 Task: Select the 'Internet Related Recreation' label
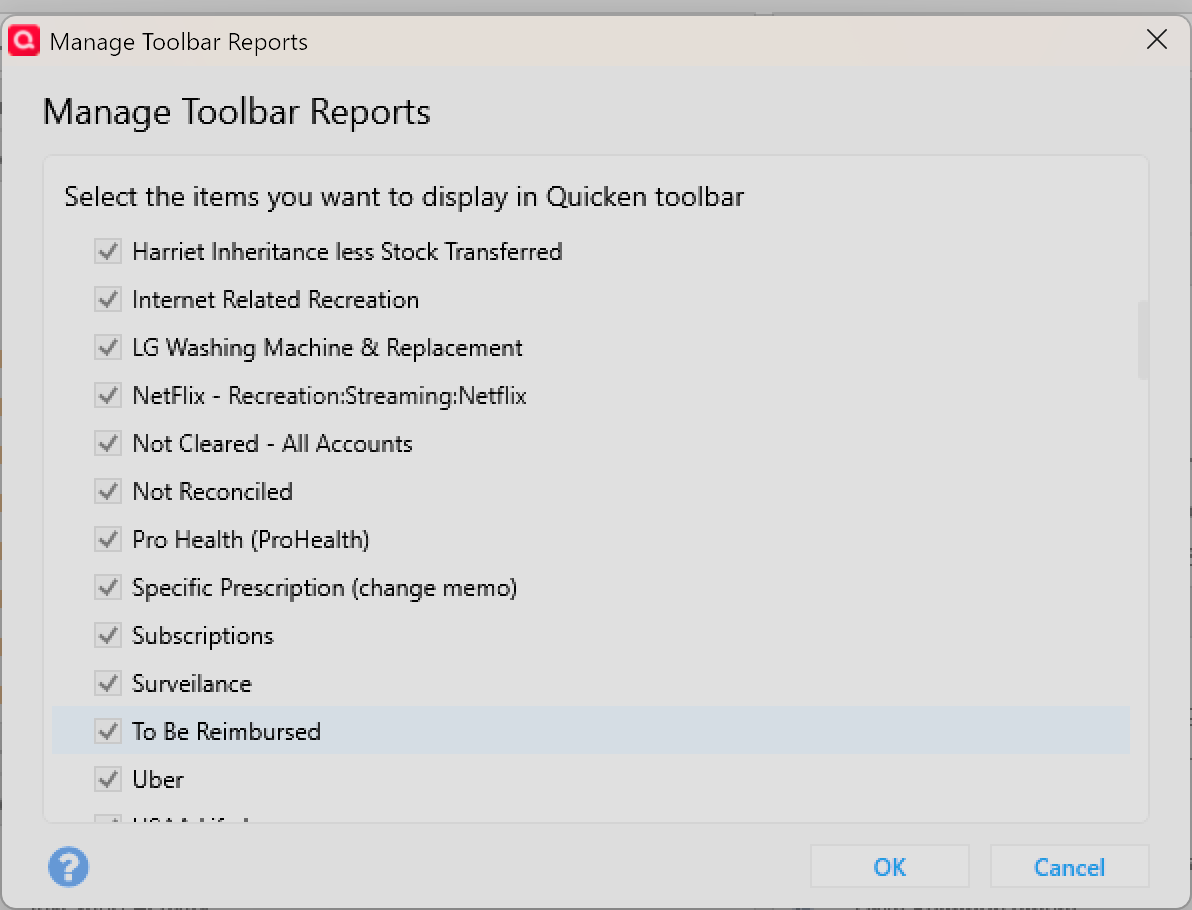[275, 300]
